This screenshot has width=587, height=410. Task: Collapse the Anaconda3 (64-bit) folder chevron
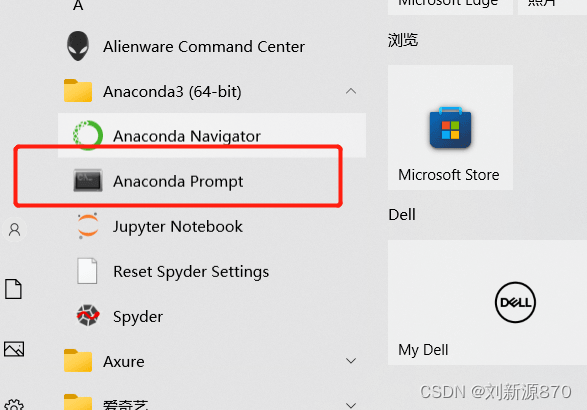pyautogui.click(x=351, y=91)
